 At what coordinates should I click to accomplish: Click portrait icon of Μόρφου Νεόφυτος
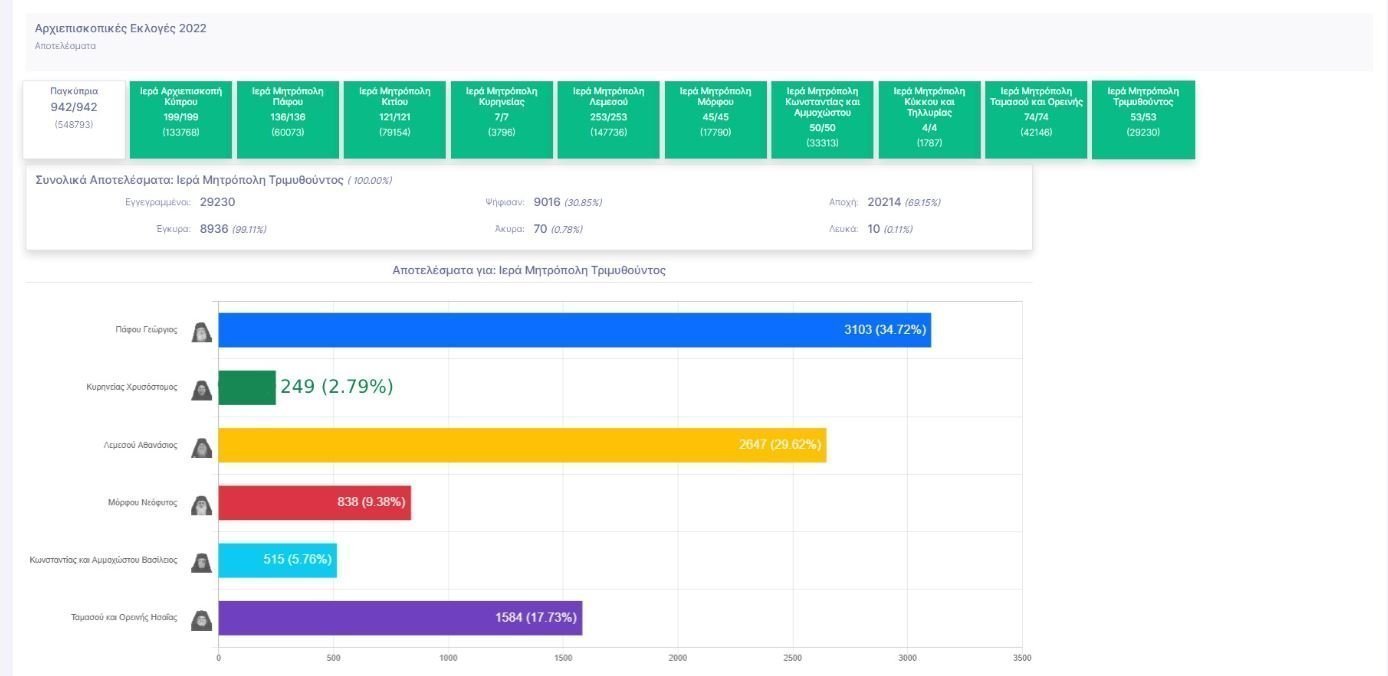point(202,504)
